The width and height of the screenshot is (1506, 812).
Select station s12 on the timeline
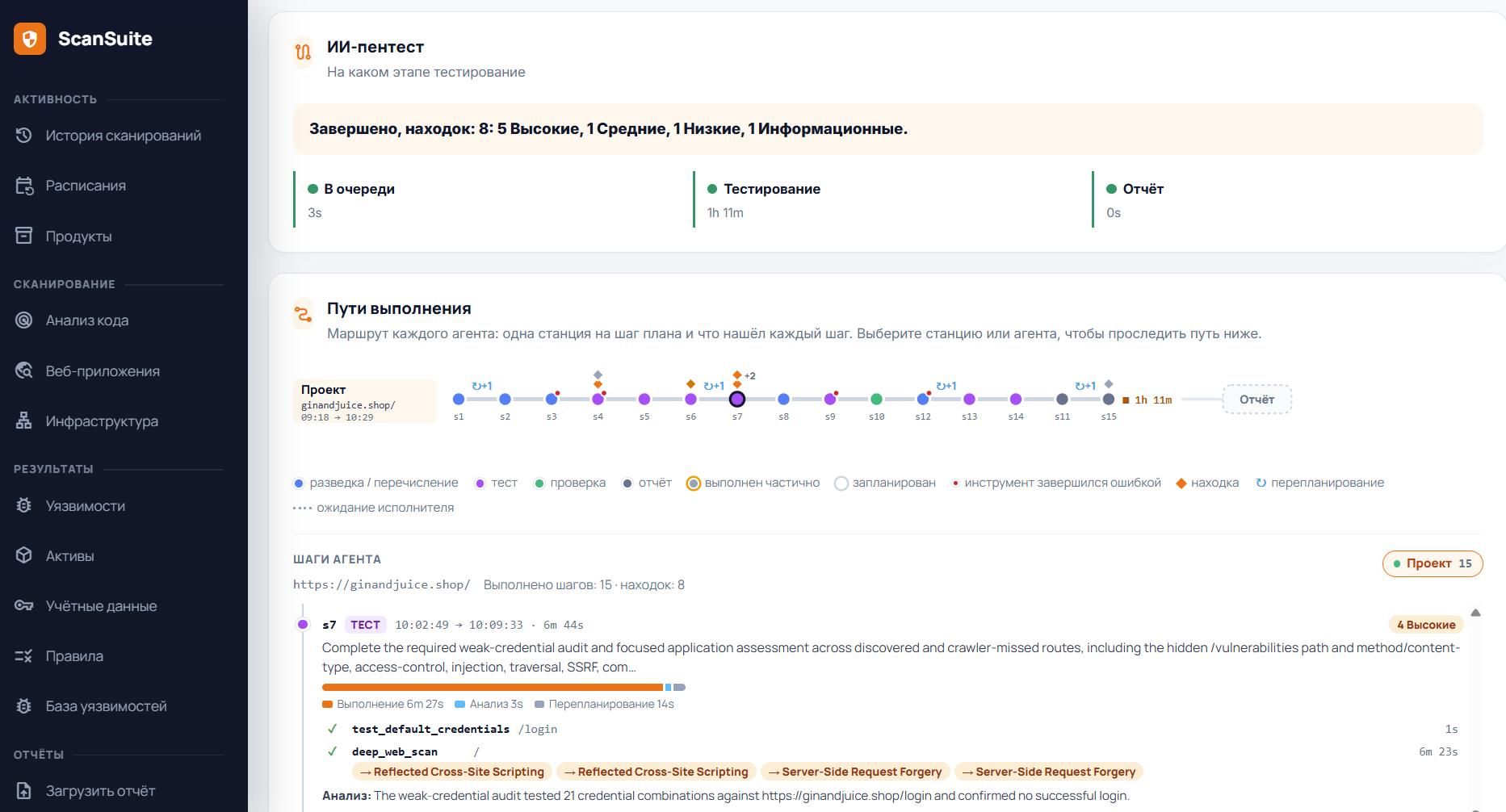[x=923, y=399]
